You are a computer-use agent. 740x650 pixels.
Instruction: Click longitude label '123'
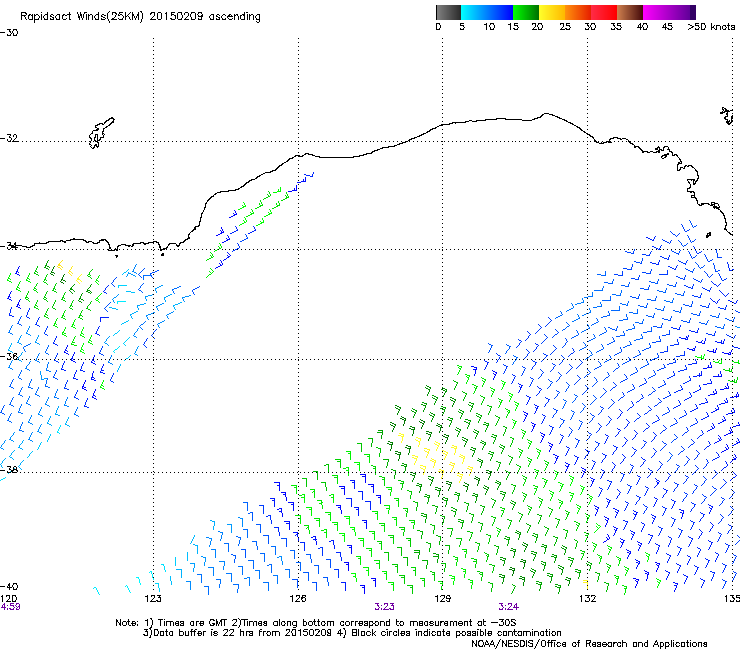153,599
